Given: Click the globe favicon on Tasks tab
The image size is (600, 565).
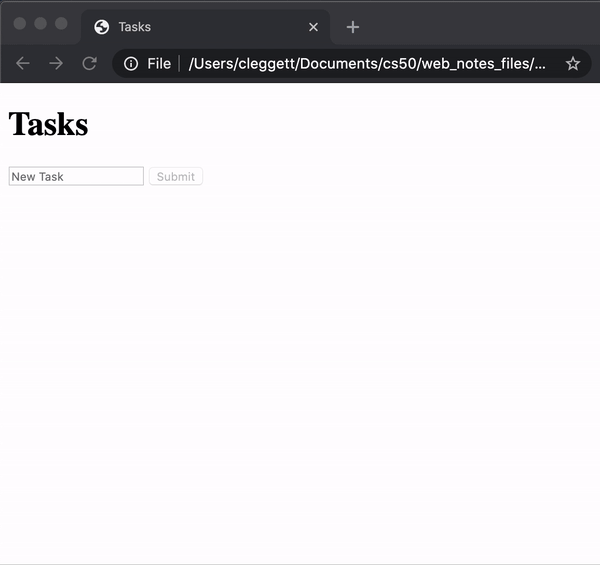Looking at the screenshot, I should pos(101,27).
